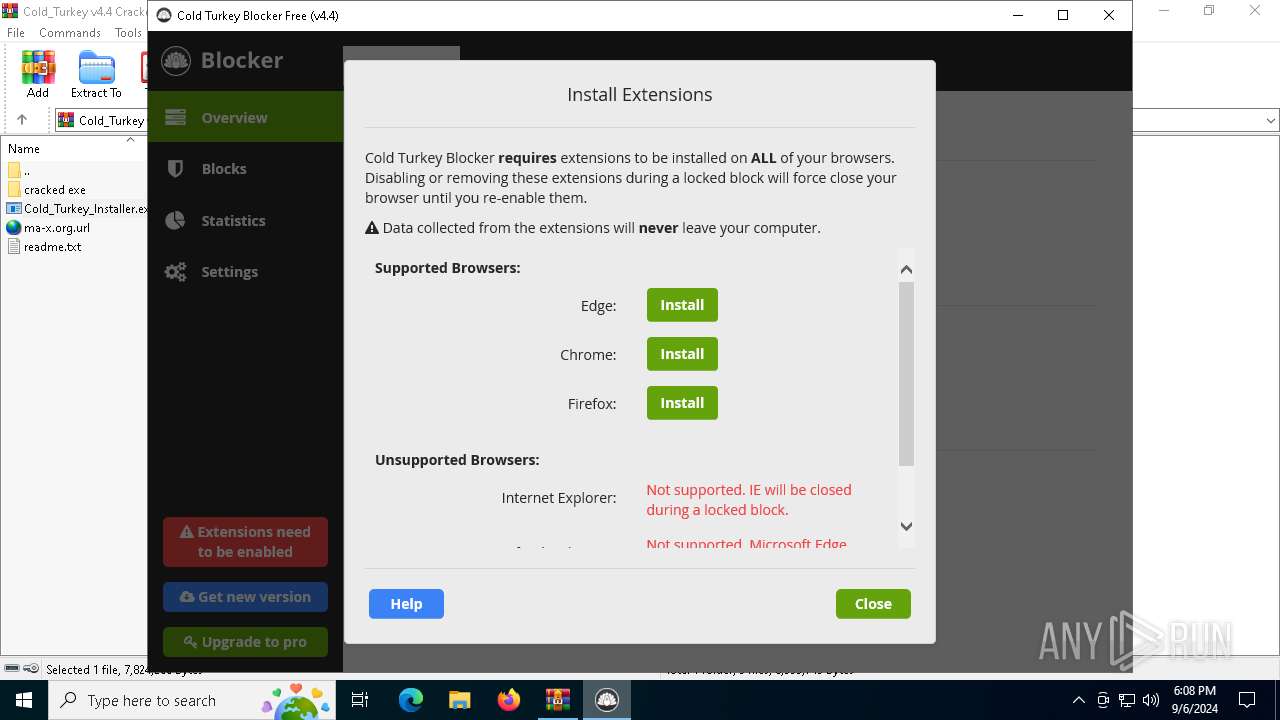Open Help in Install Extensions dialog
The width and height of the screenshot is (1280, 720).
pyautogui.click(x=406, y=604)
